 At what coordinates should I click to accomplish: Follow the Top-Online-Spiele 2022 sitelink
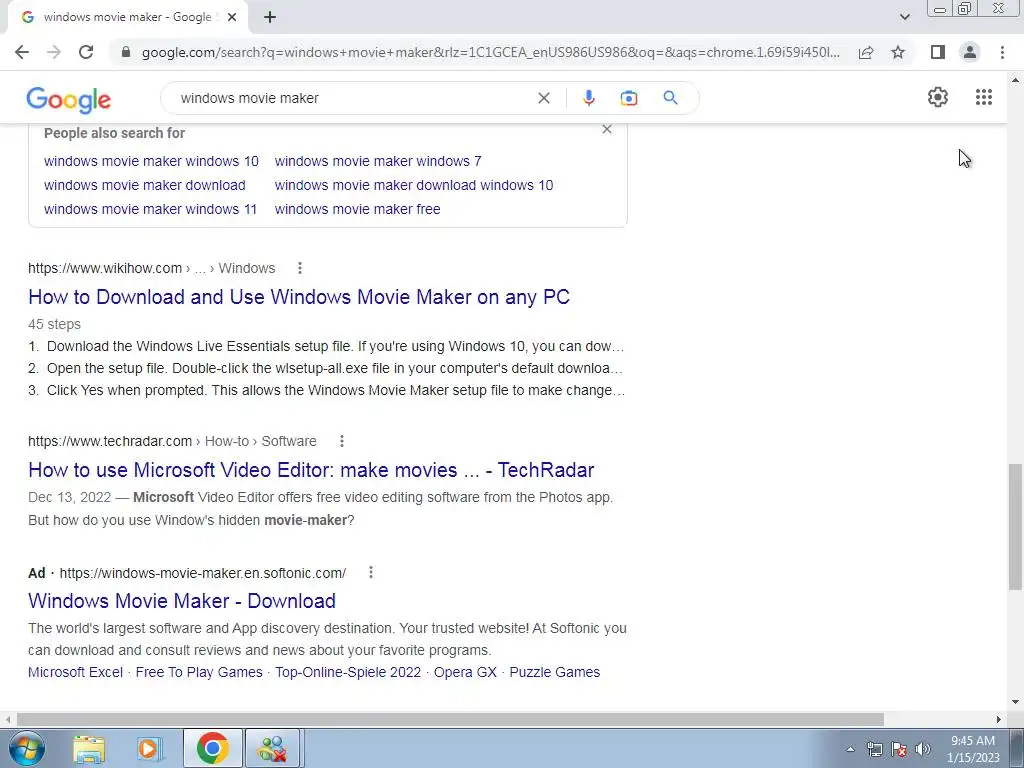click(x=348, y=672)
